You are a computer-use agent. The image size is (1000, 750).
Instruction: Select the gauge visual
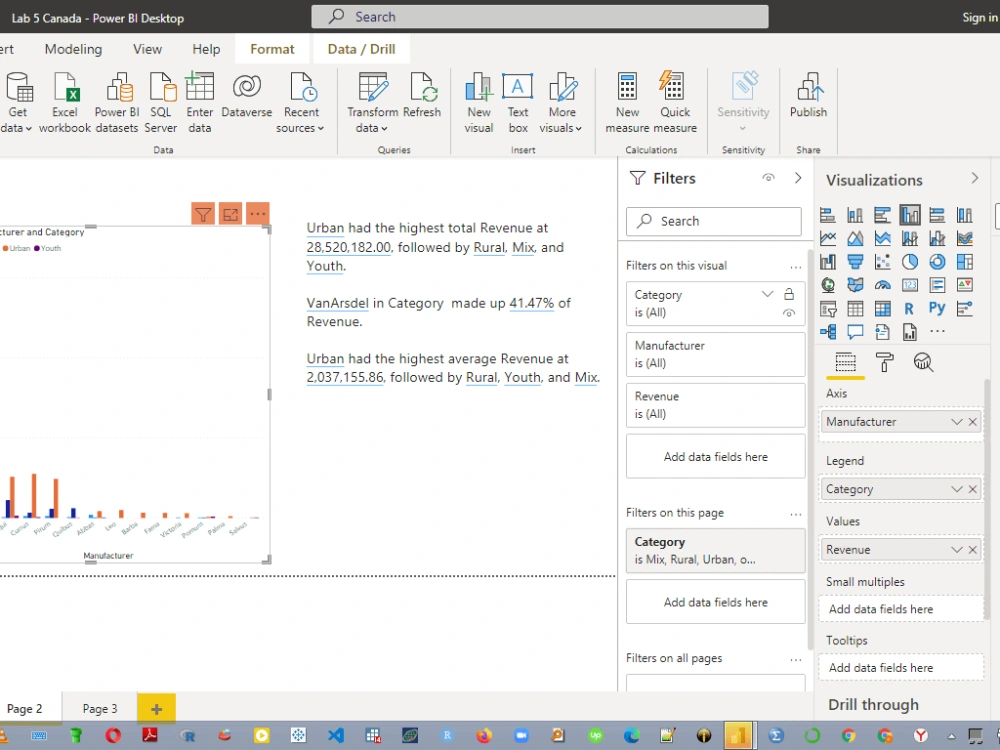(x=883, y=285)
